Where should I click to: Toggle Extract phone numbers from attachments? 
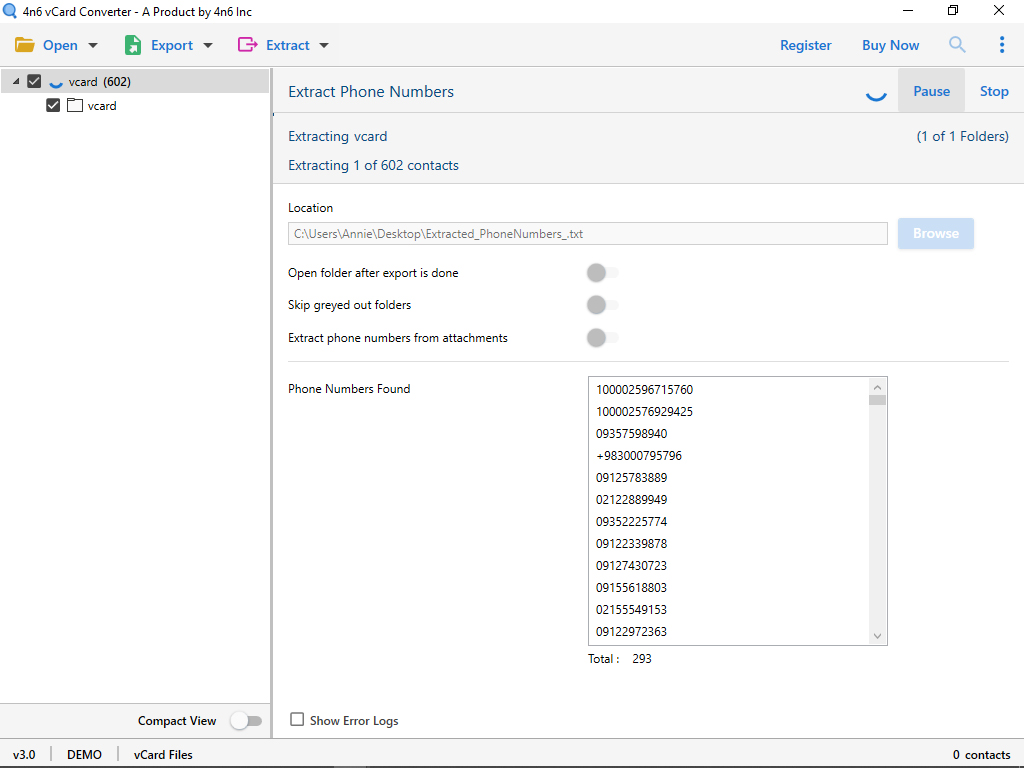[602, 338]
